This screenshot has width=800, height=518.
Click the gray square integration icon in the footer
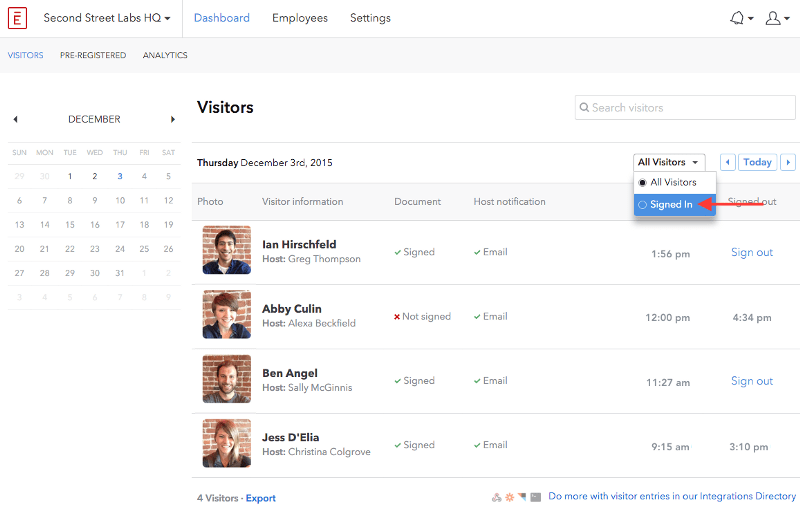point(535,497)
